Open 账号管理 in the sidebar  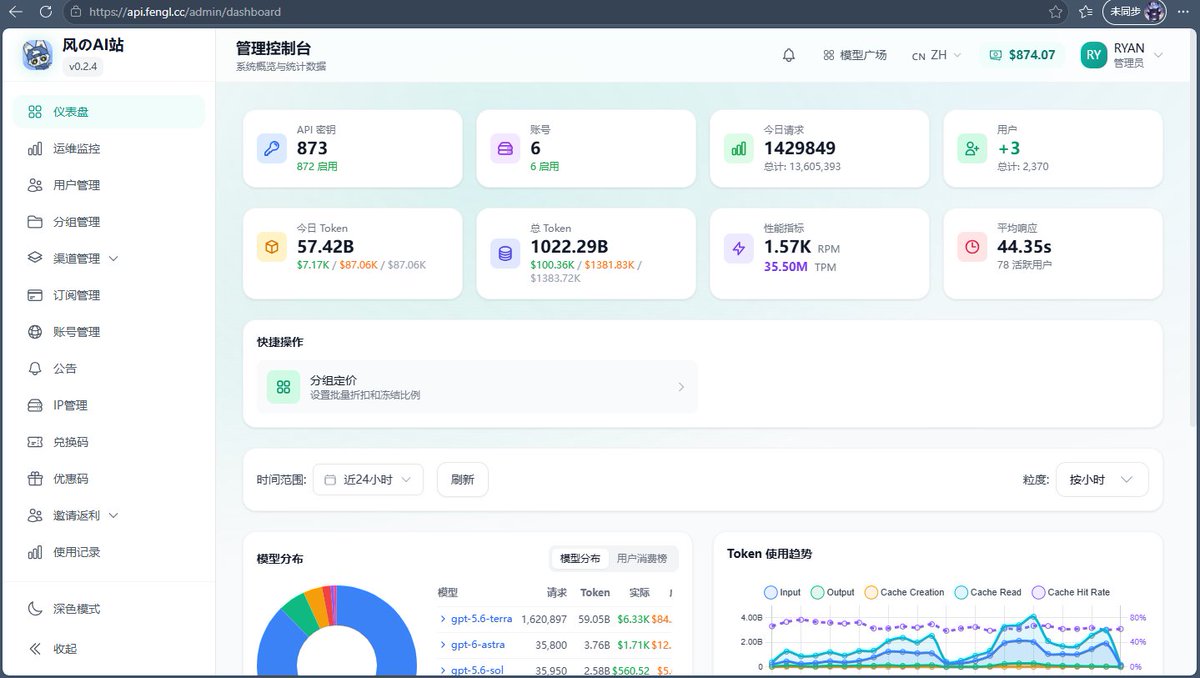click(x=108, y=332)
